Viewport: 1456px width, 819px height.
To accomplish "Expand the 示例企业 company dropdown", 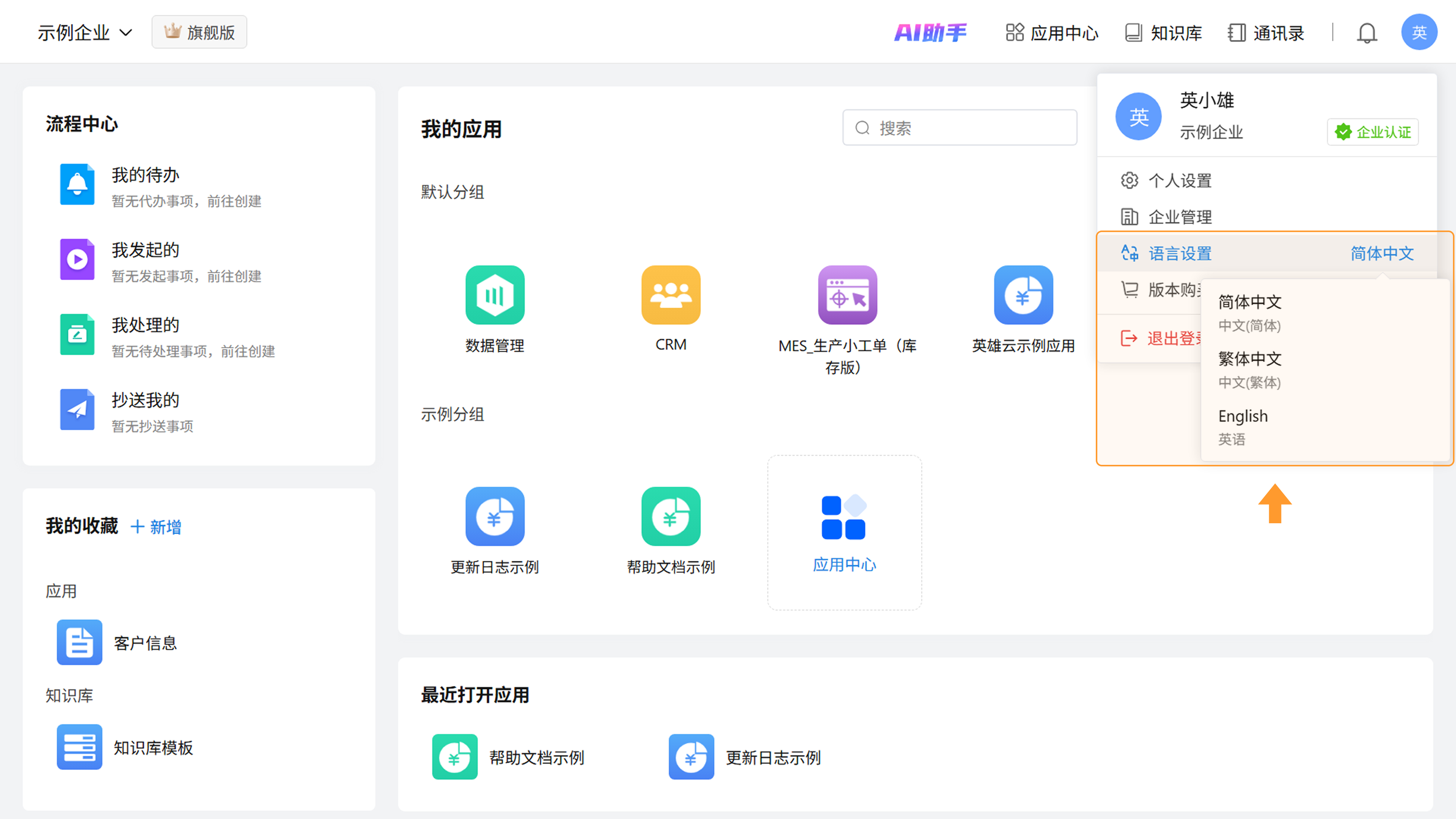I will pyautogui.click(x=85, y=33).
